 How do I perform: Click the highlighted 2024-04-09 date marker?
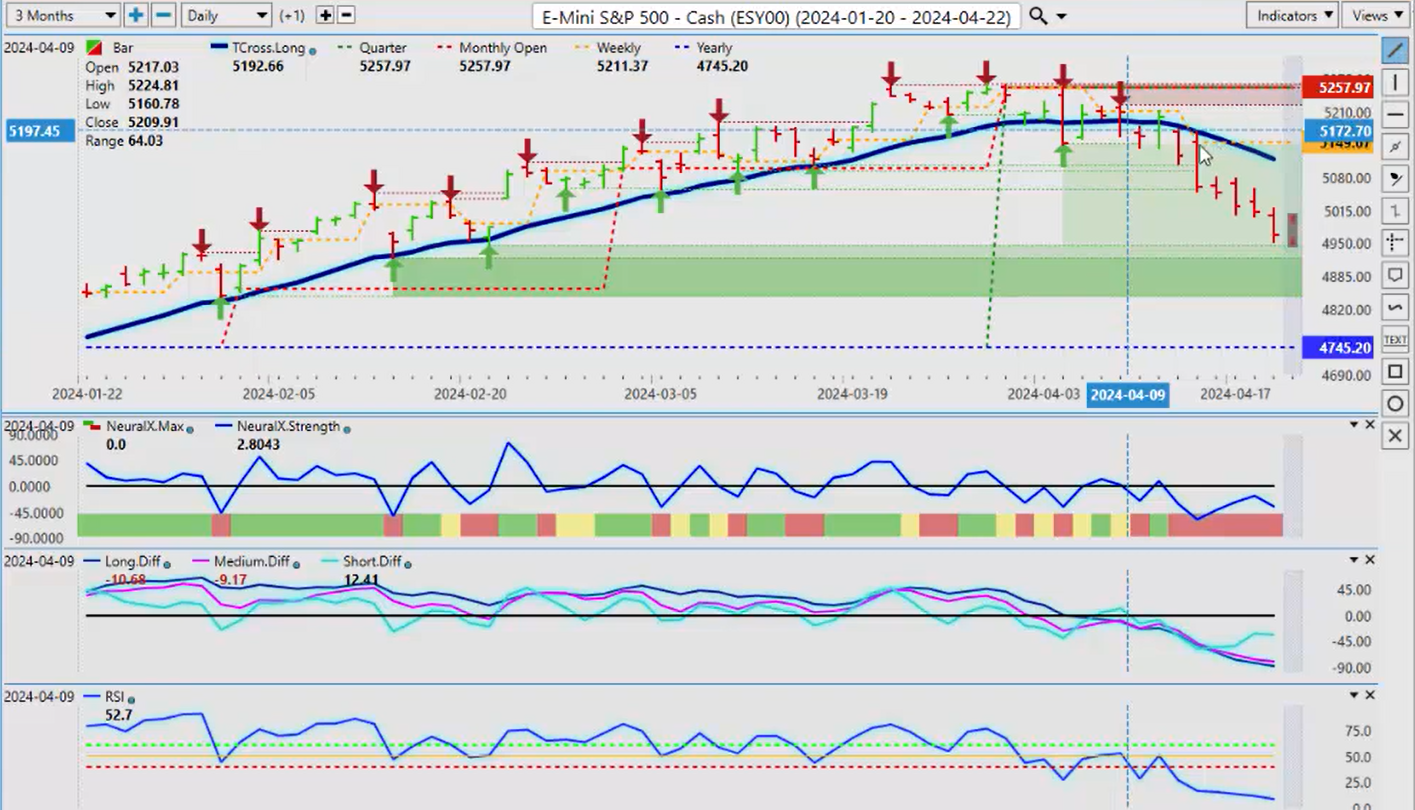[1127, 395]
